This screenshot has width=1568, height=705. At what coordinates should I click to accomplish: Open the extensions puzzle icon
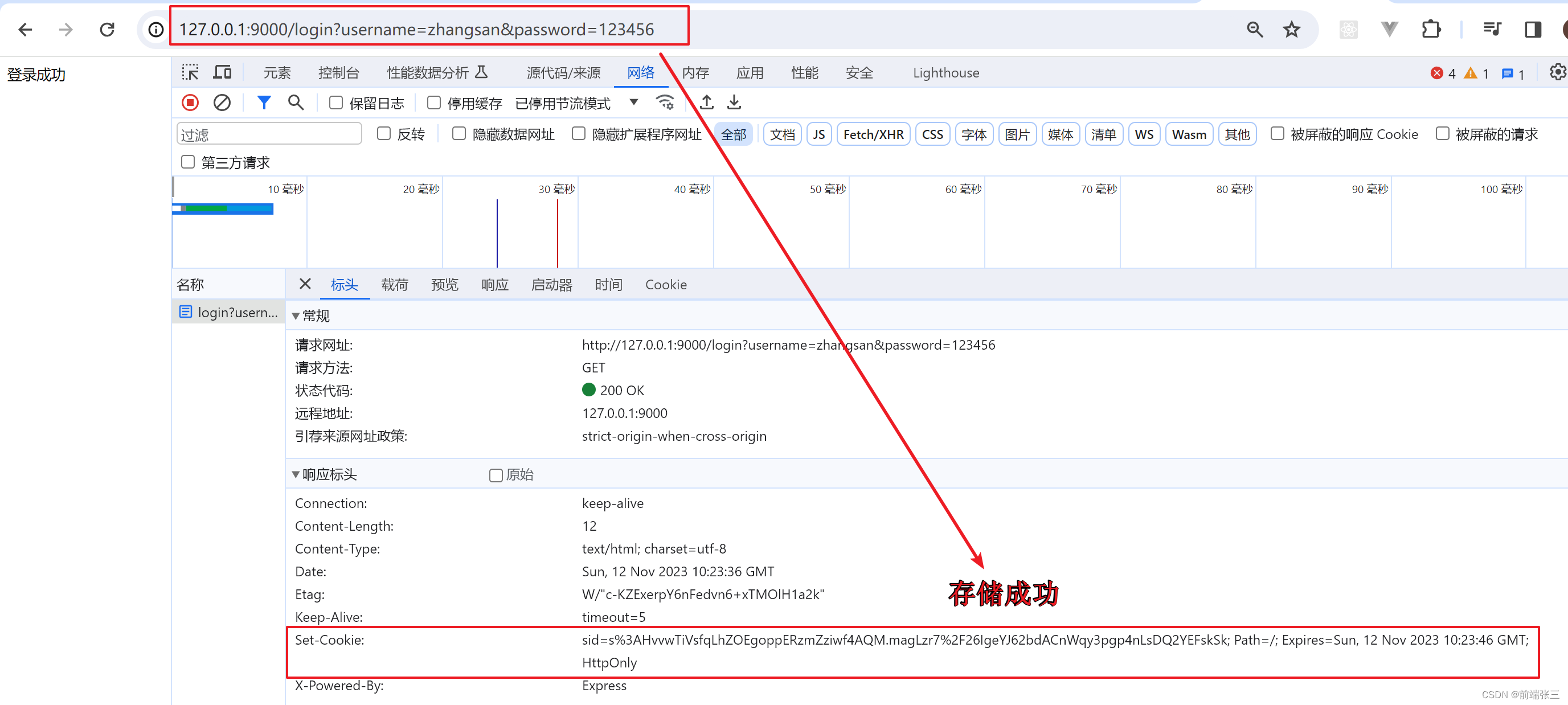pos(1431,29)
